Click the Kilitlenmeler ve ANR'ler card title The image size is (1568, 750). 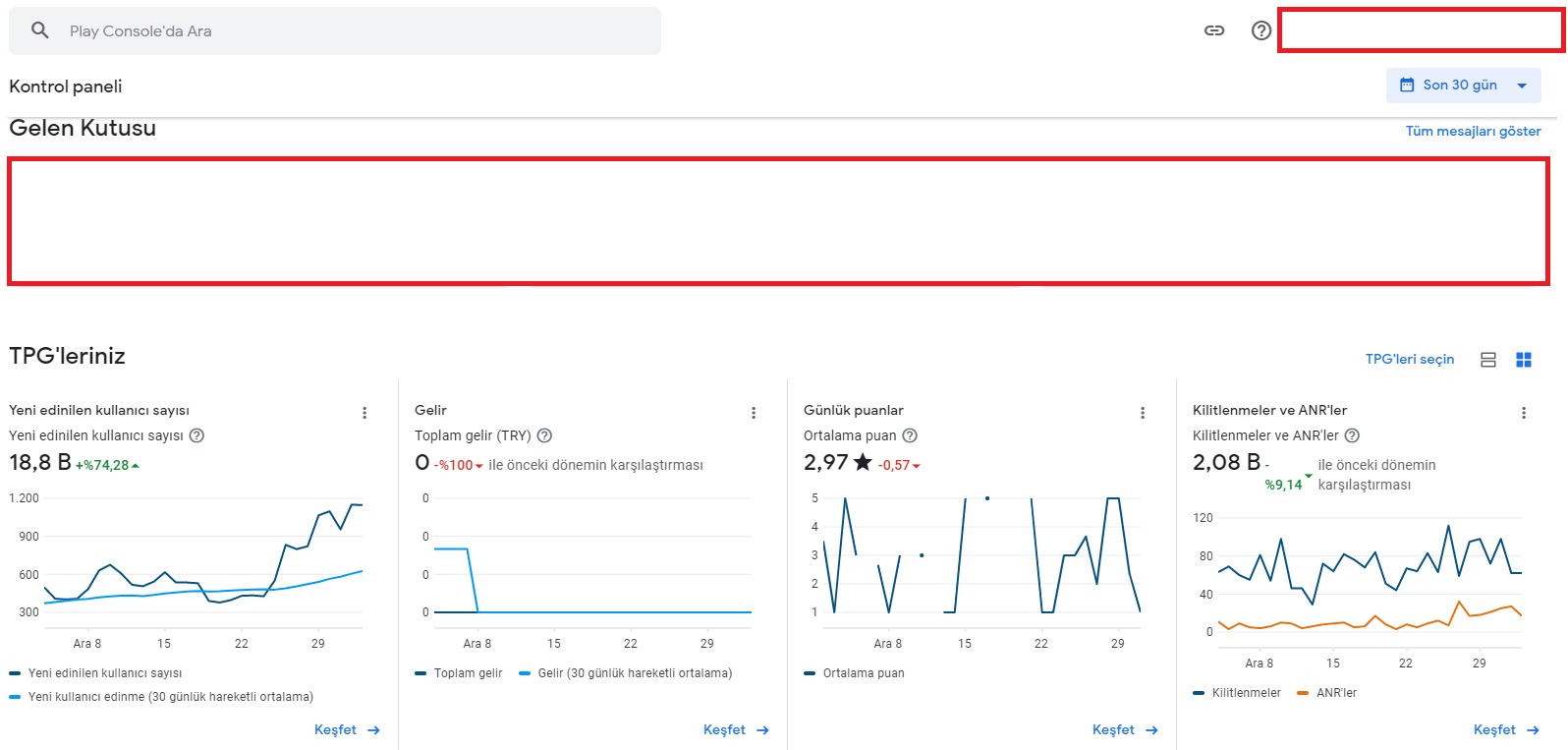[x=1270, y=410]
